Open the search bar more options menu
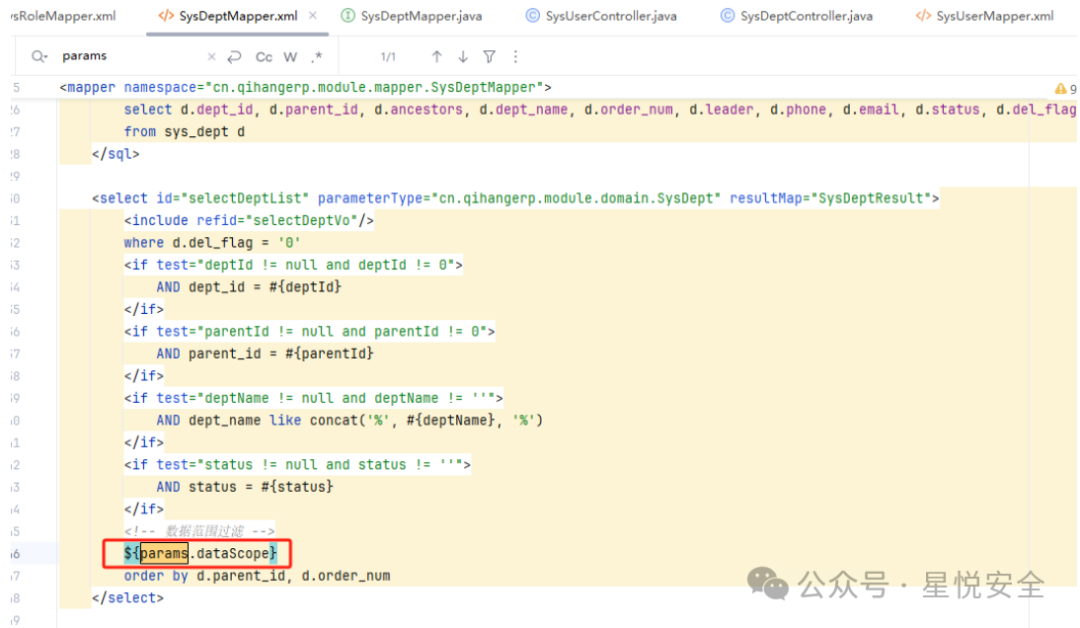The width and height of the screenshot is (1080, 628). pyautogui.click(x=515, y=56)
